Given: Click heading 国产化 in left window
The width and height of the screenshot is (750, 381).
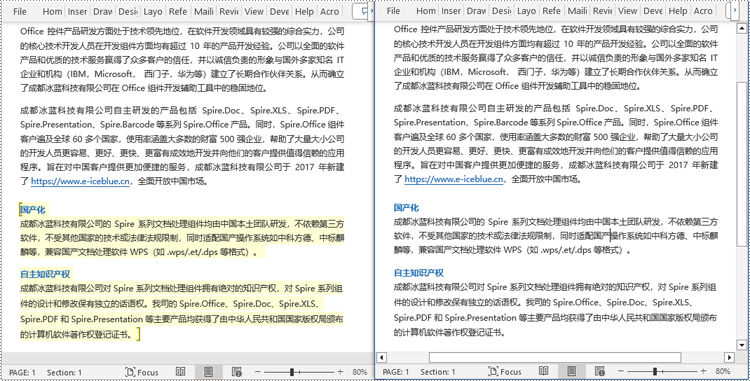Looking at the screenshot, I should pyautogui.click(x=33, y=209).
